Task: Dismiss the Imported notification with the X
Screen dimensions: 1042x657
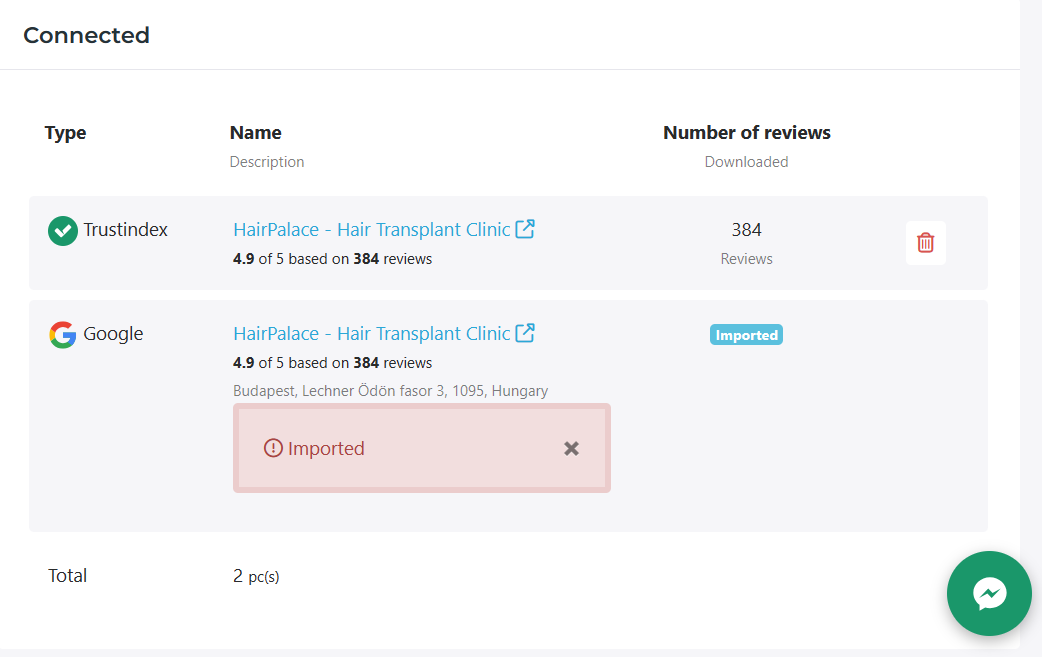Action: tap(571, 448)
